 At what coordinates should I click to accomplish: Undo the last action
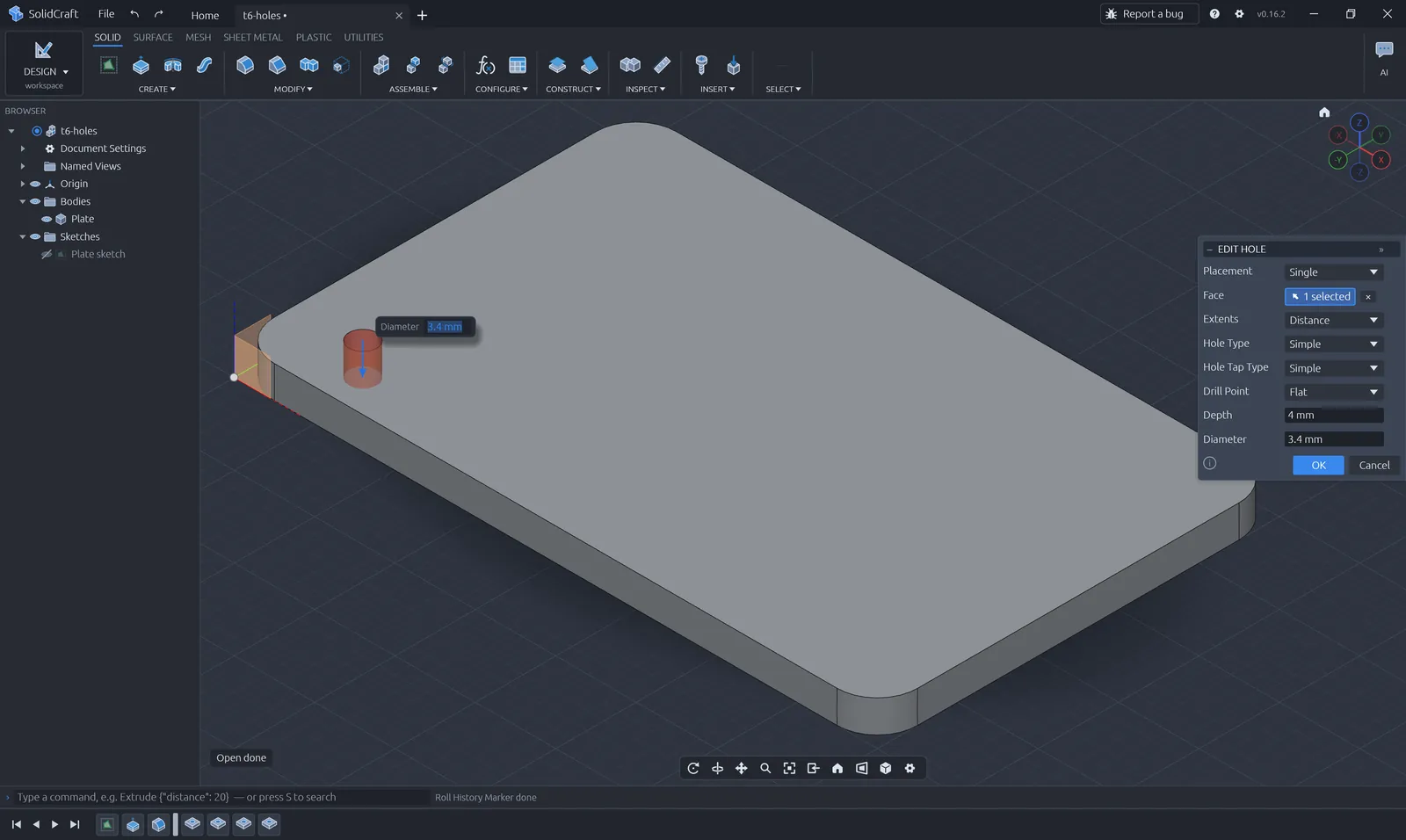[x=134, y=14]
